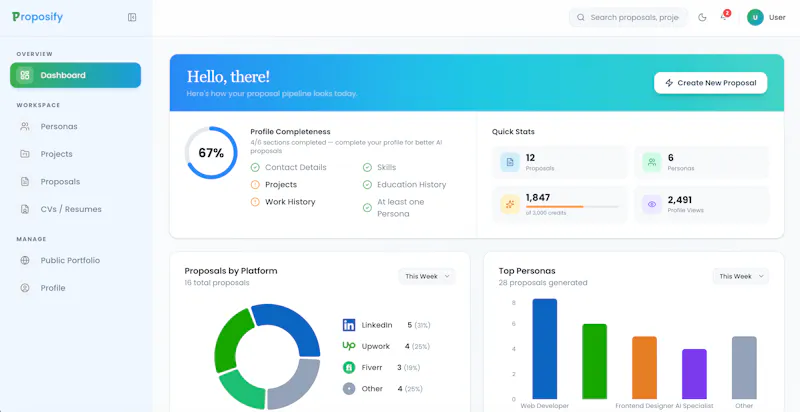This screenshot has height=412, width=800.
Task: Click the CVs / Resumes file icon
Action: [x=24, y=209]
